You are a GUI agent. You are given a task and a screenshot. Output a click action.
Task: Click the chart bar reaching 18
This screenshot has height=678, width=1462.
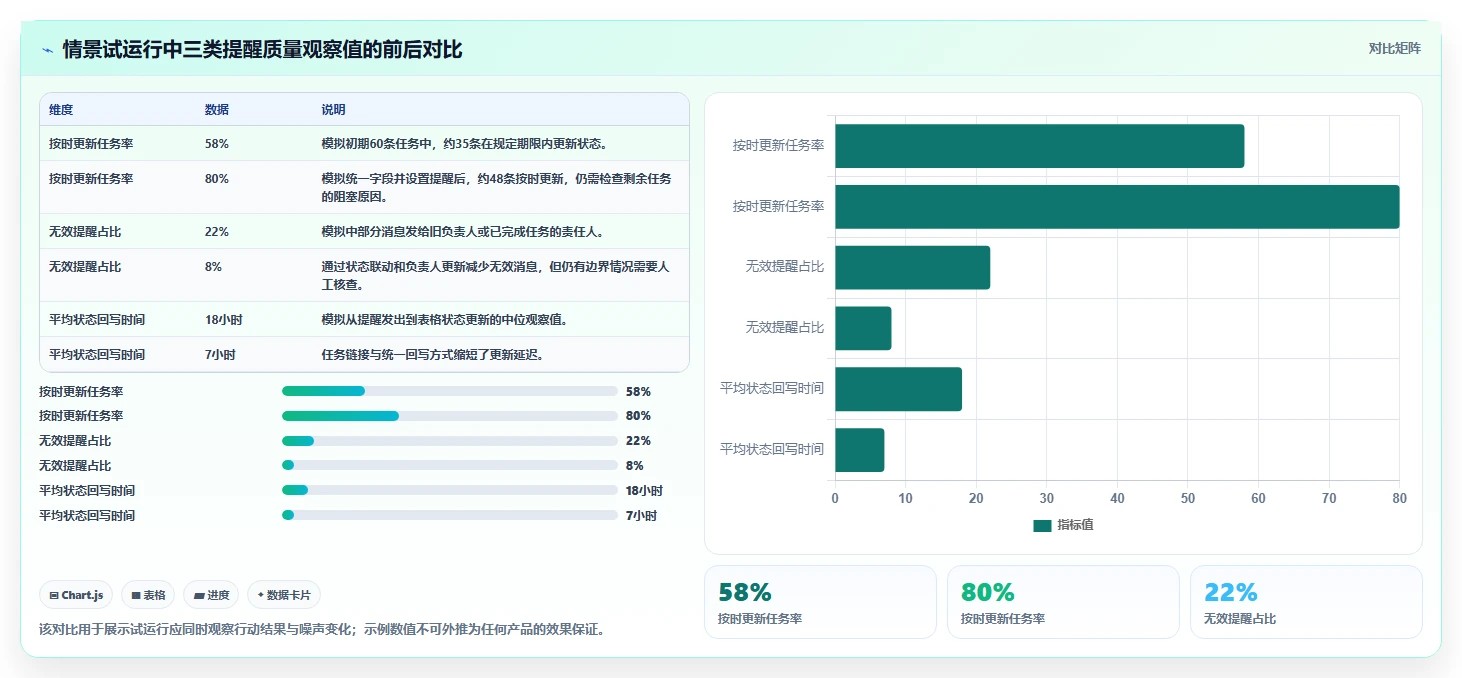tap(898, 389)
